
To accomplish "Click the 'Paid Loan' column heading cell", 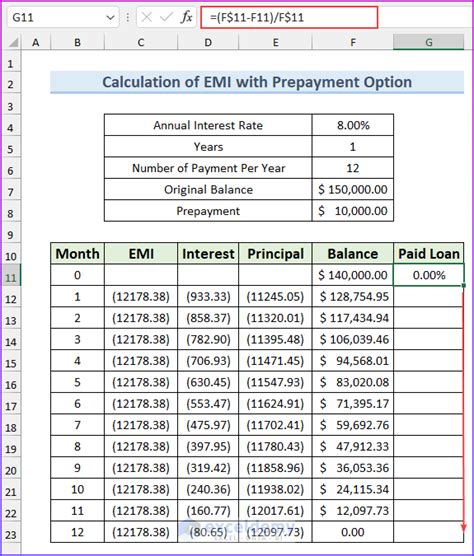I will click(x=429, y=254).
